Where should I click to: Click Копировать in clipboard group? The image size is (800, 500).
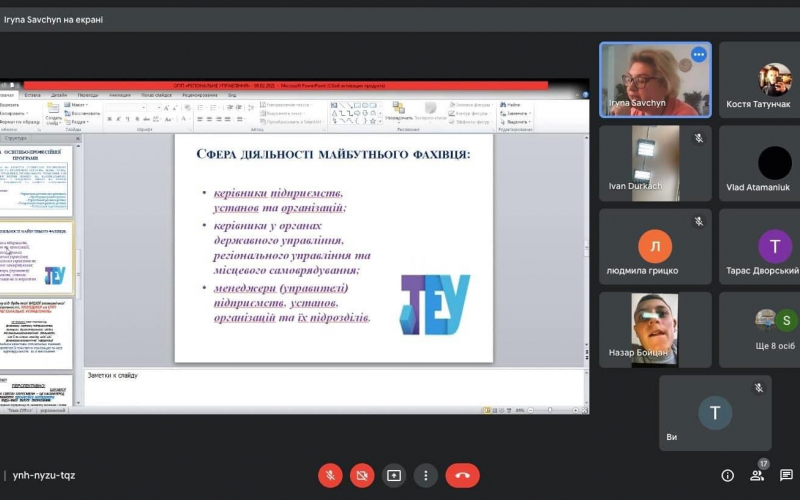14,113
